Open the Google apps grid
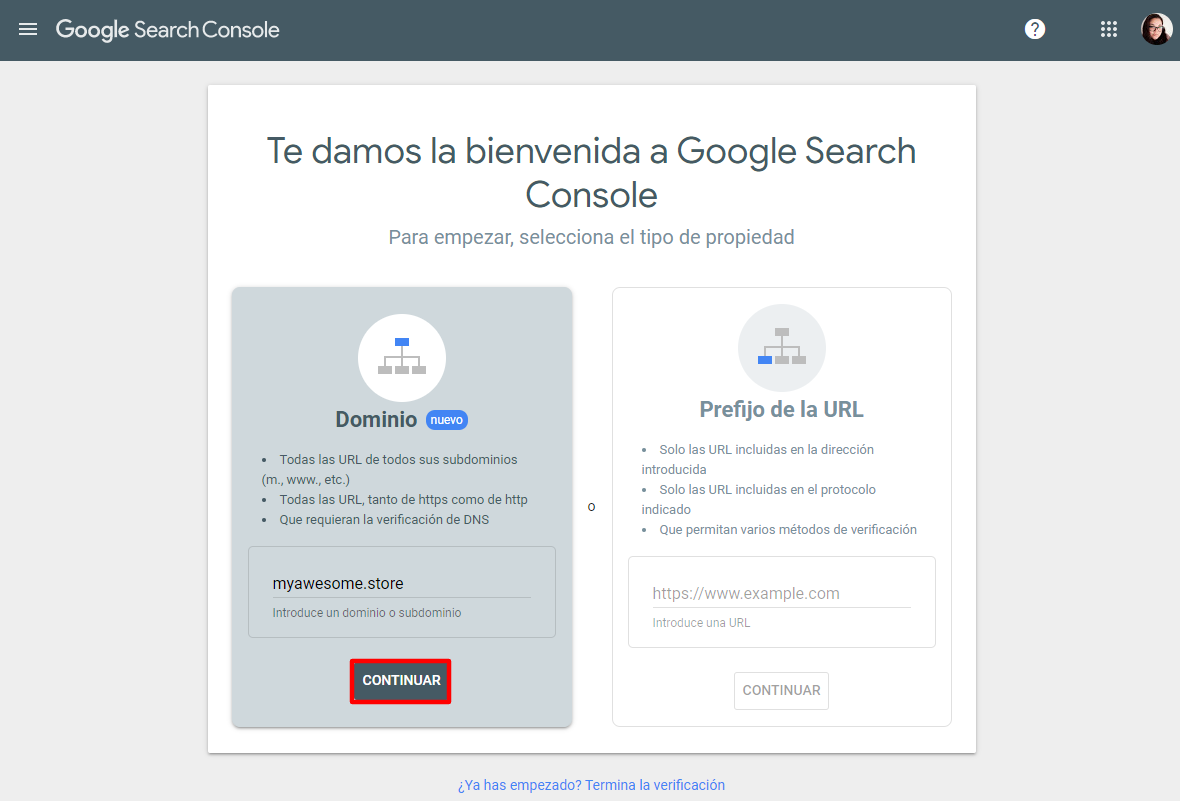Image resolution: width=1180 pixels, height=801 pixels. pyautogui.click(x=1109, y=29)
